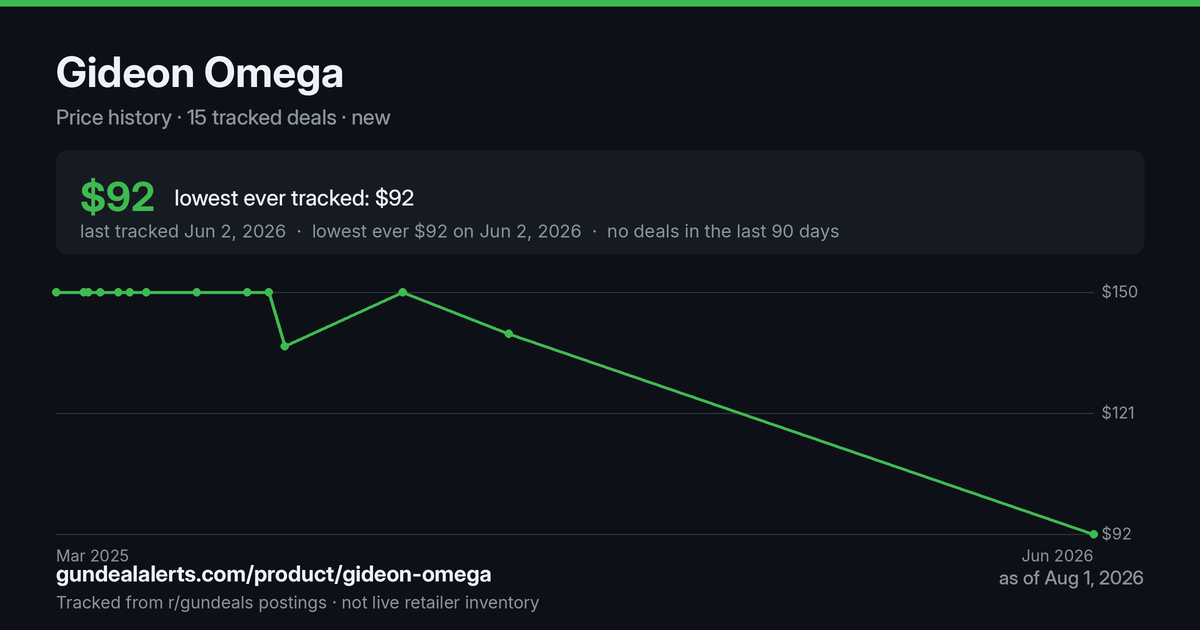The width and height of the screenshot is (1200, 630).
Task: Click the $150 axis label
Action: (x=1120, y=292)
